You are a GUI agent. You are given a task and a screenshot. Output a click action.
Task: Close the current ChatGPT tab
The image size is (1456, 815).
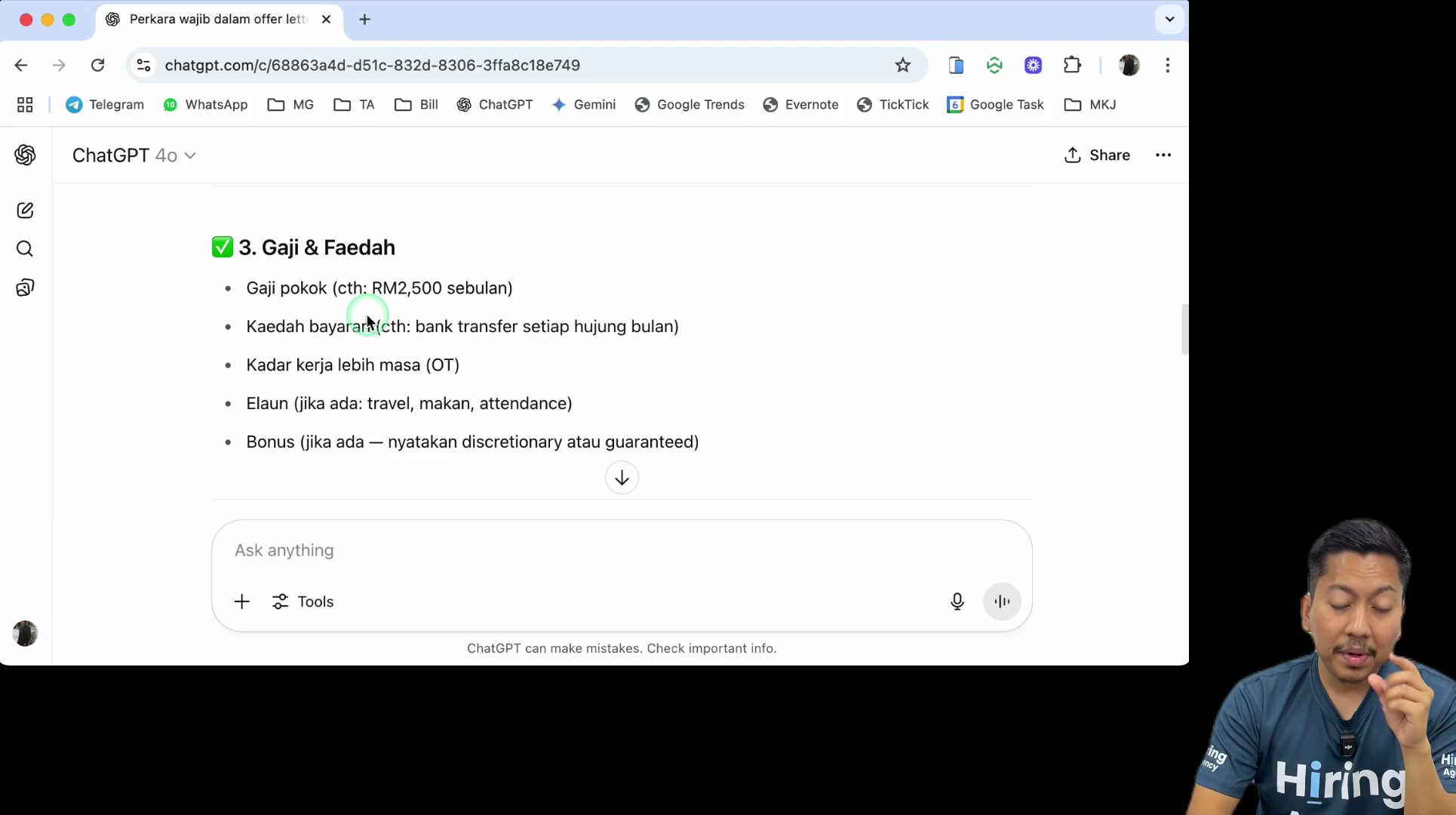[326, 20]
